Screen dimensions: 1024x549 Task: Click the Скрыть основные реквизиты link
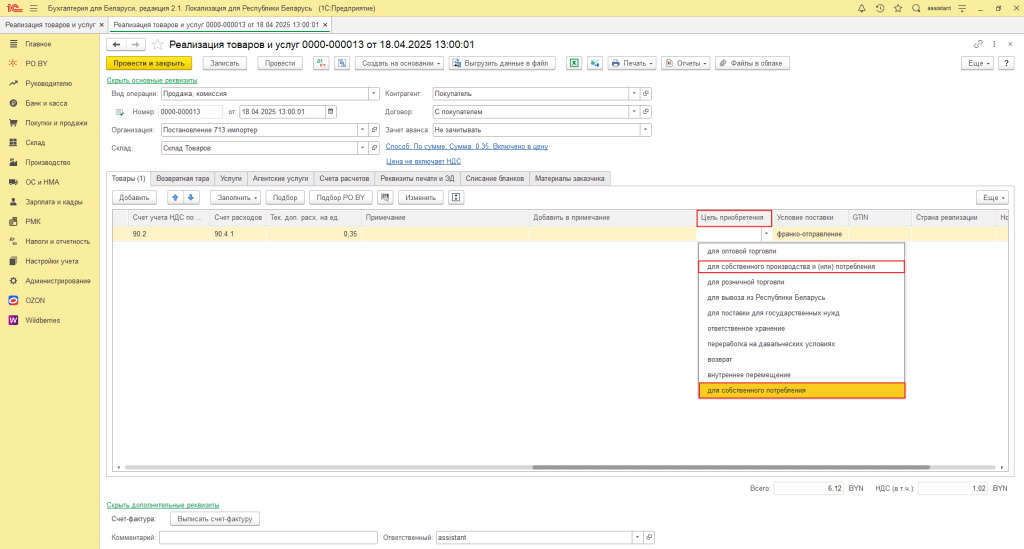152,80
